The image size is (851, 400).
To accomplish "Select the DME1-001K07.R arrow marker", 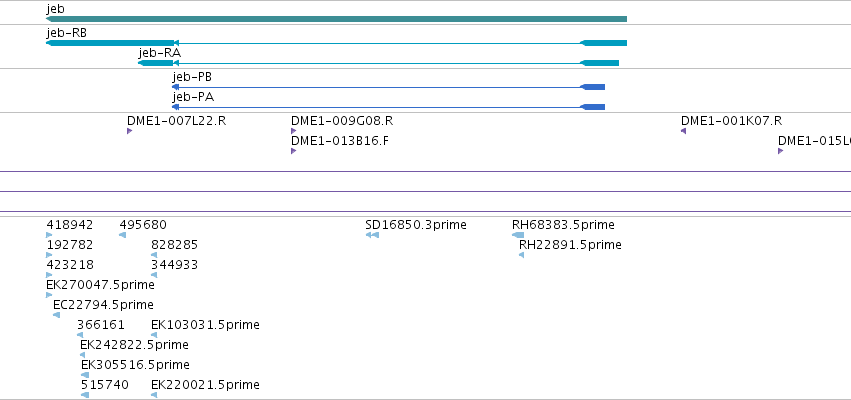I will coord(684,131).
